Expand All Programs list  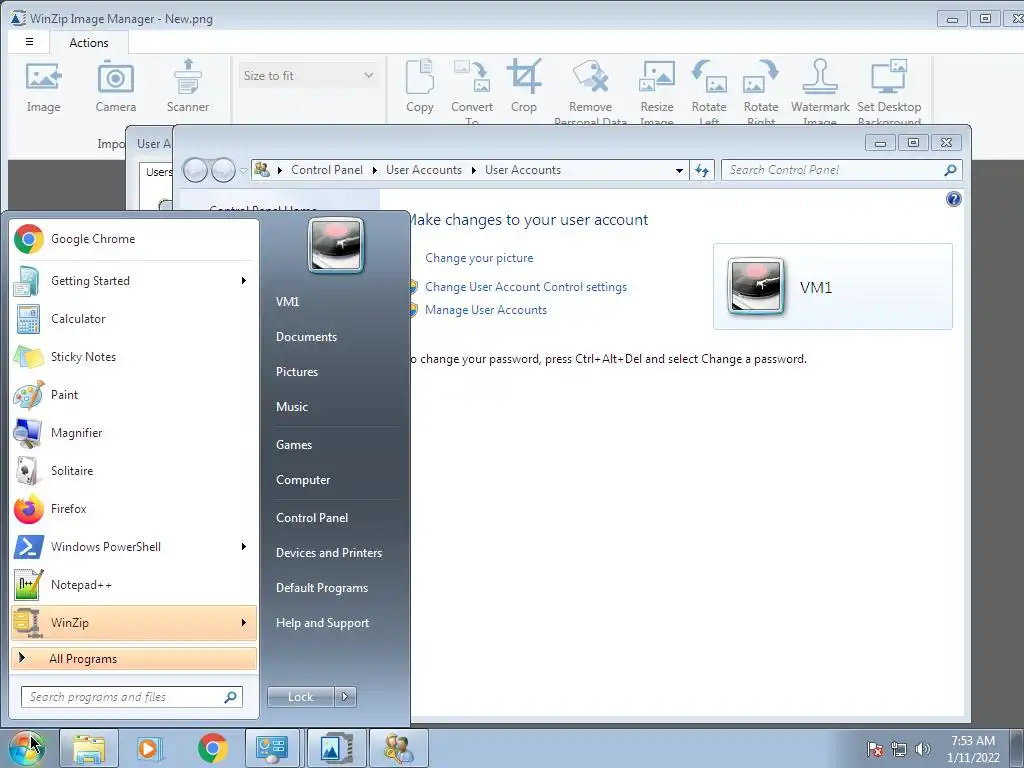click(134, 658)
